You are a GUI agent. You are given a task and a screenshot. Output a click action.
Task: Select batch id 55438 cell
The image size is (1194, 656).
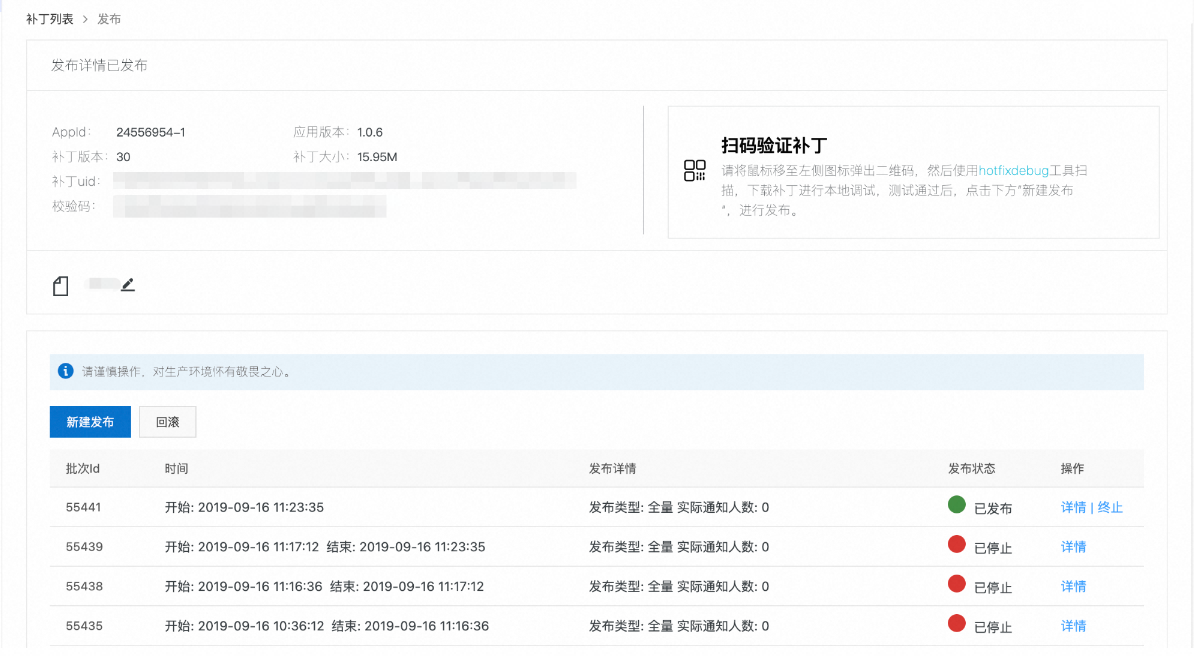click(x=84, y=587)
